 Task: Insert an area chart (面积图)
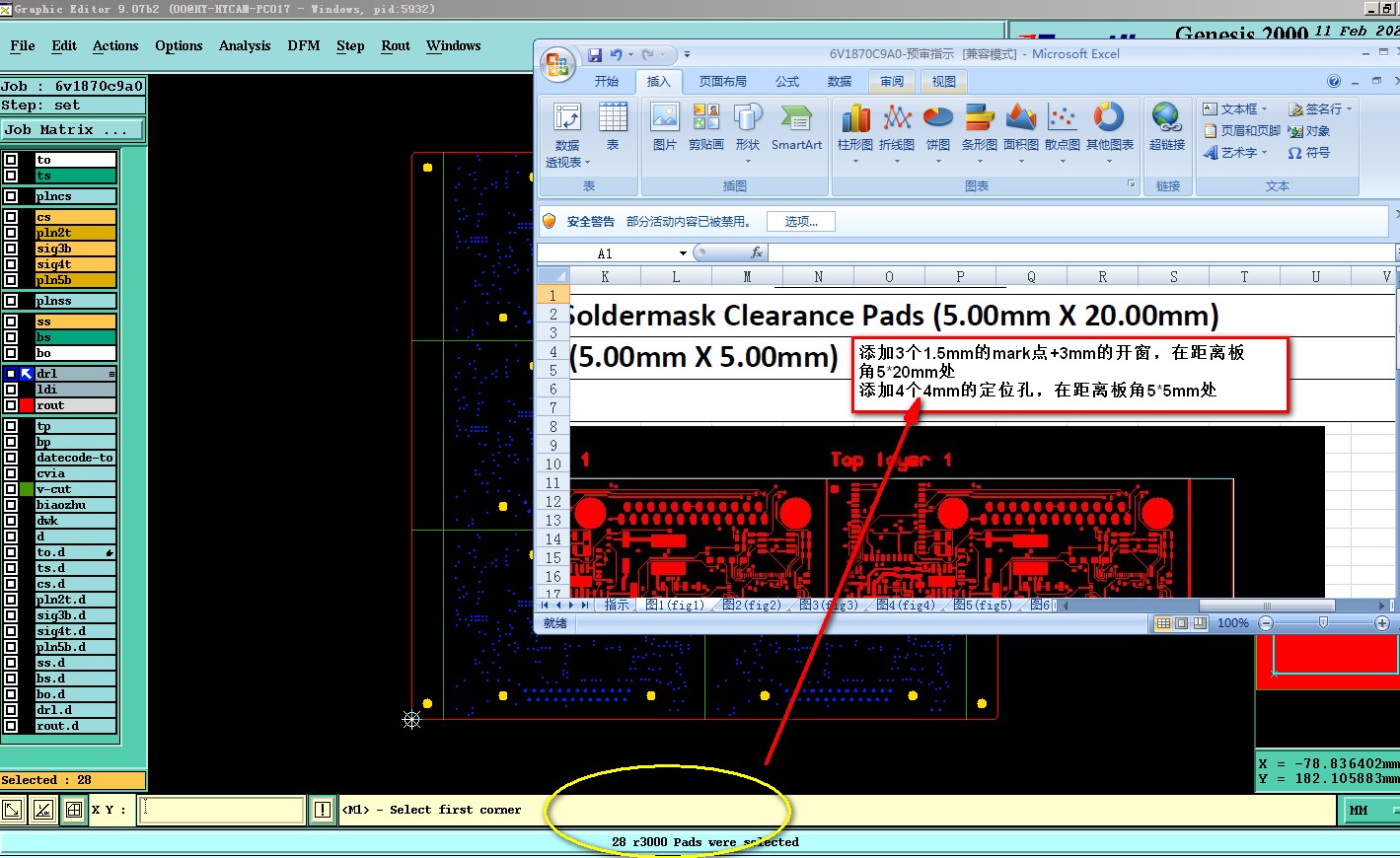[x=1021, y=134]
